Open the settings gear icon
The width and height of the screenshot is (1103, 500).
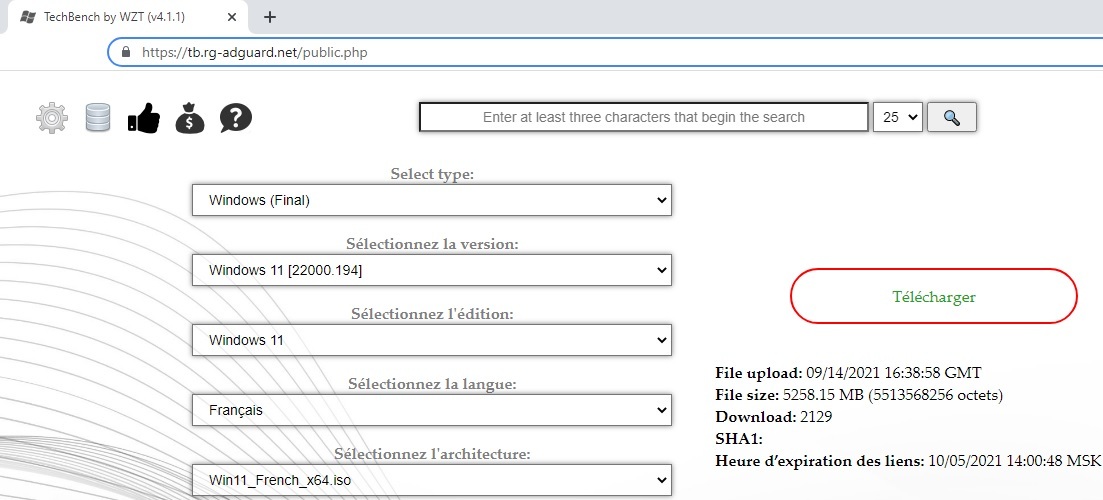[52, 118]
